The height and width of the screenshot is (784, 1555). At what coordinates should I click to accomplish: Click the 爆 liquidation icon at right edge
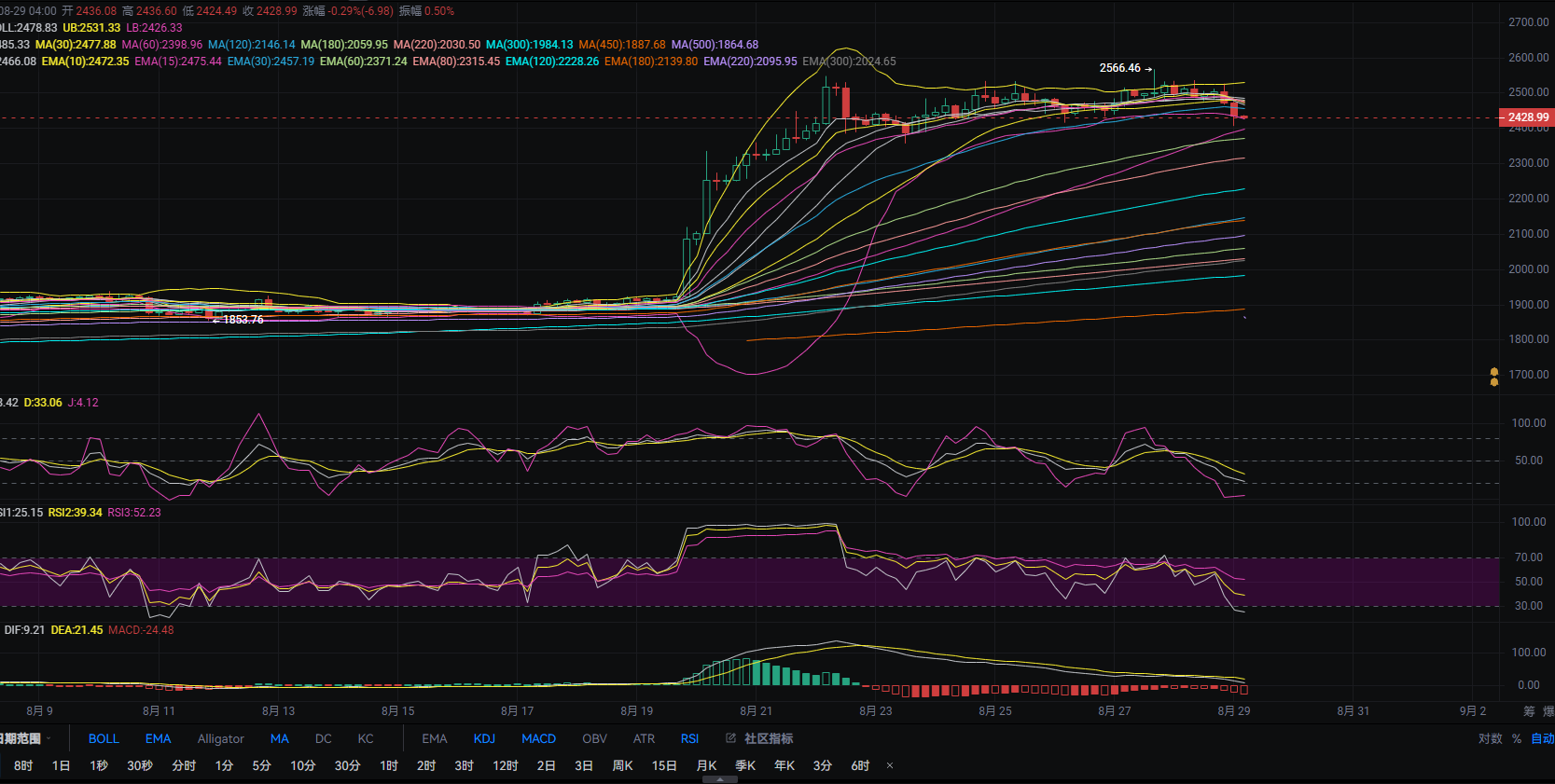coord(1548,711)
